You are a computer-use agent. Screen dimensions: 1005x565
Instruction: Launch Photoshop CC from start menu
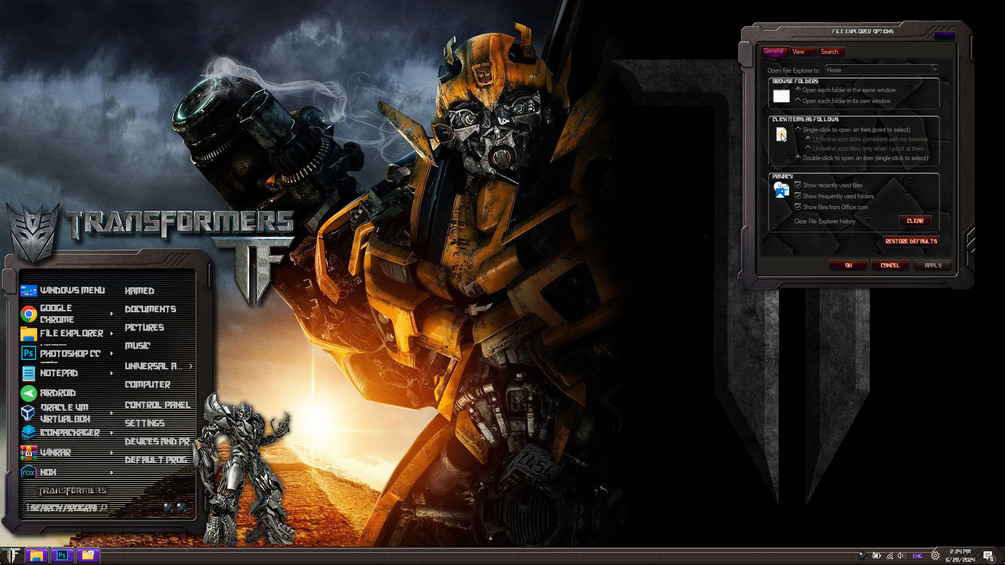[x=28, y=353]
